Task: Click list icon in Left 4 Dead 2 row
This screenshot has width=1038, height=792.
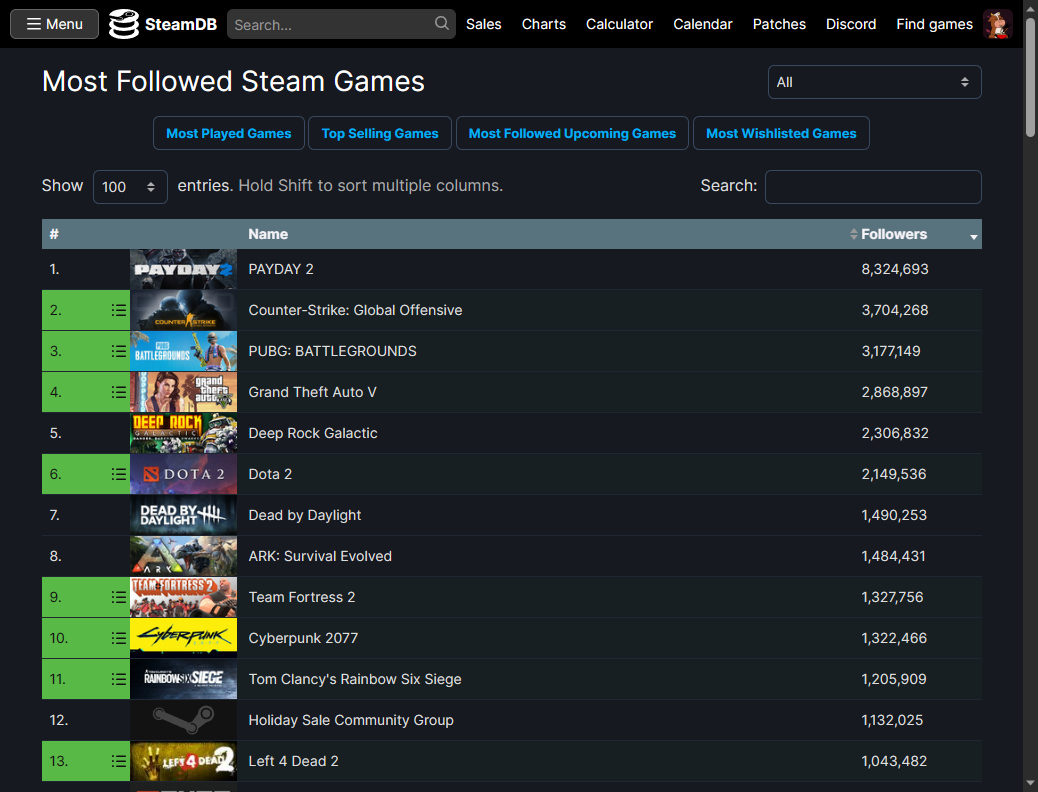Action: (118, 762)
